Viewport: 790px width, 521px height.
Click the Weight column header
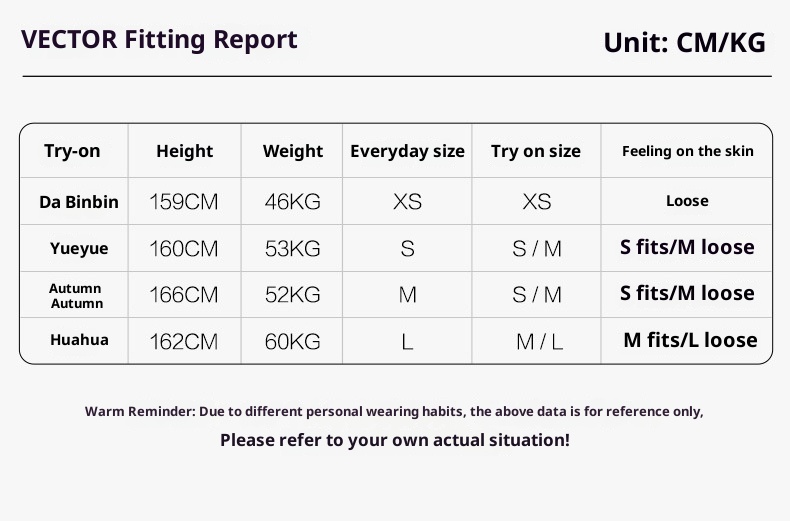coord(292,151)
